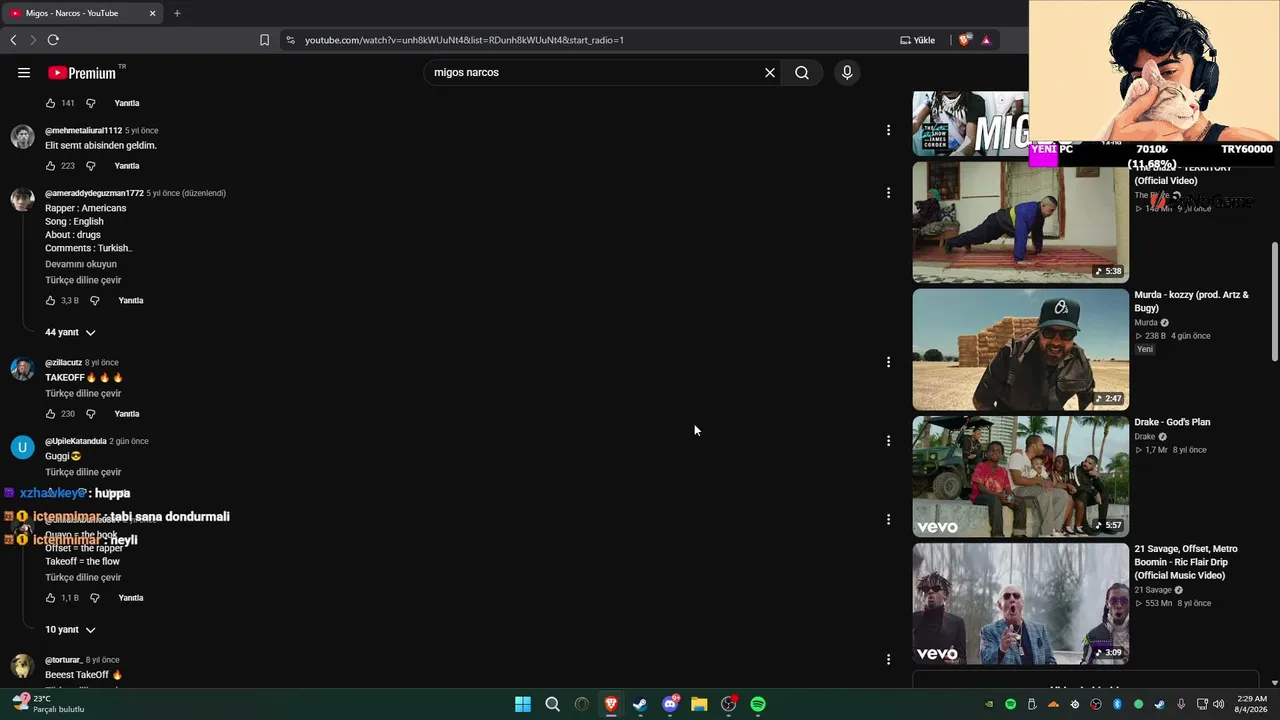The width and height of the screenshot is (1280, 720).
Task: Open a new browser tab
Action: point(177,13)
